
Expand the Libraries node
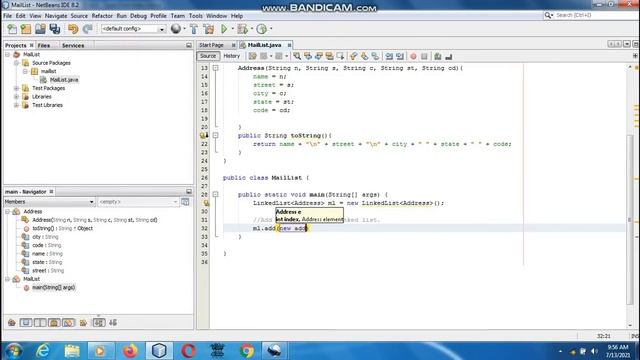point(16,97)
